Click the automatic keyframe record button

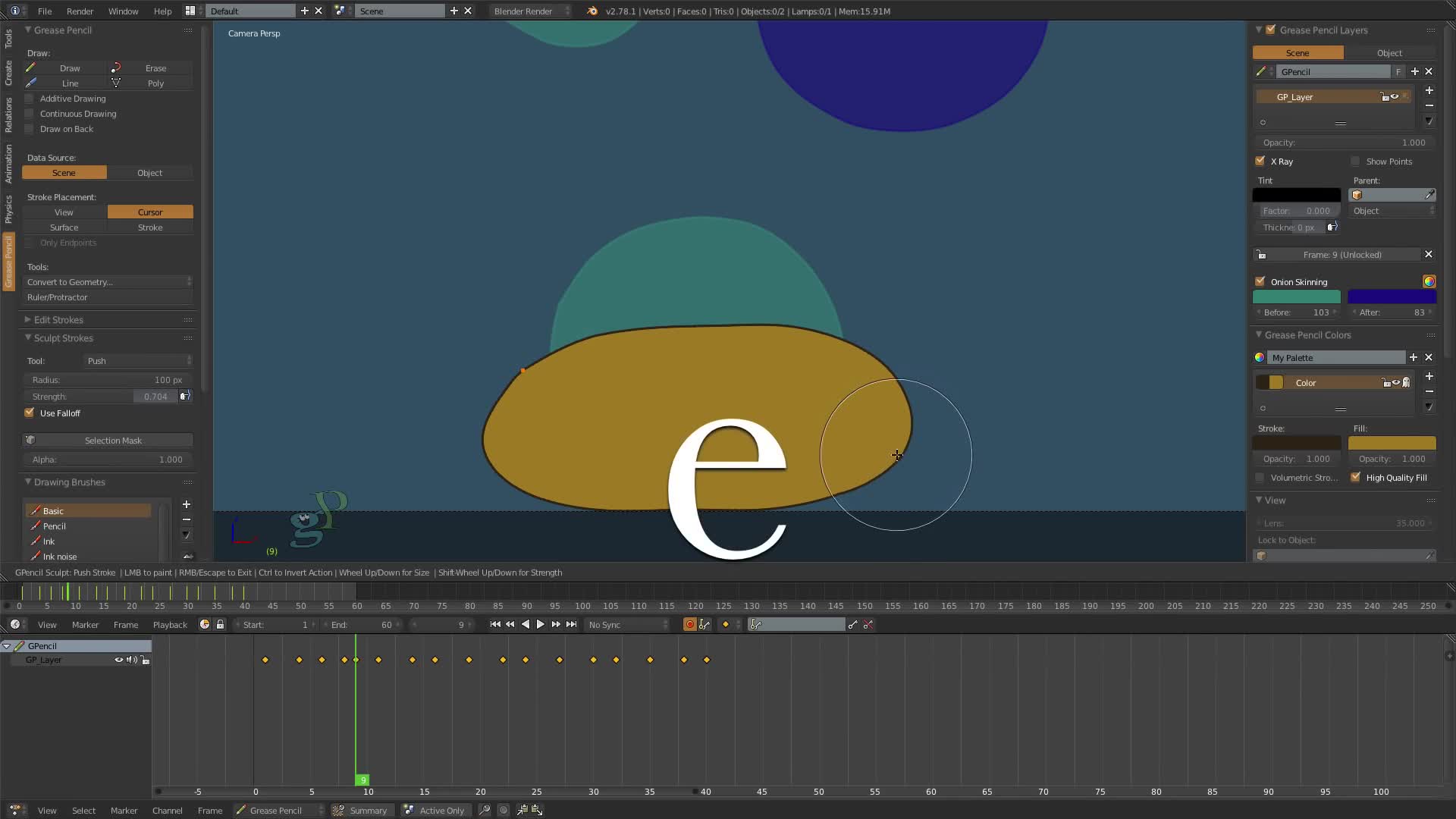[x=689, y=625]
